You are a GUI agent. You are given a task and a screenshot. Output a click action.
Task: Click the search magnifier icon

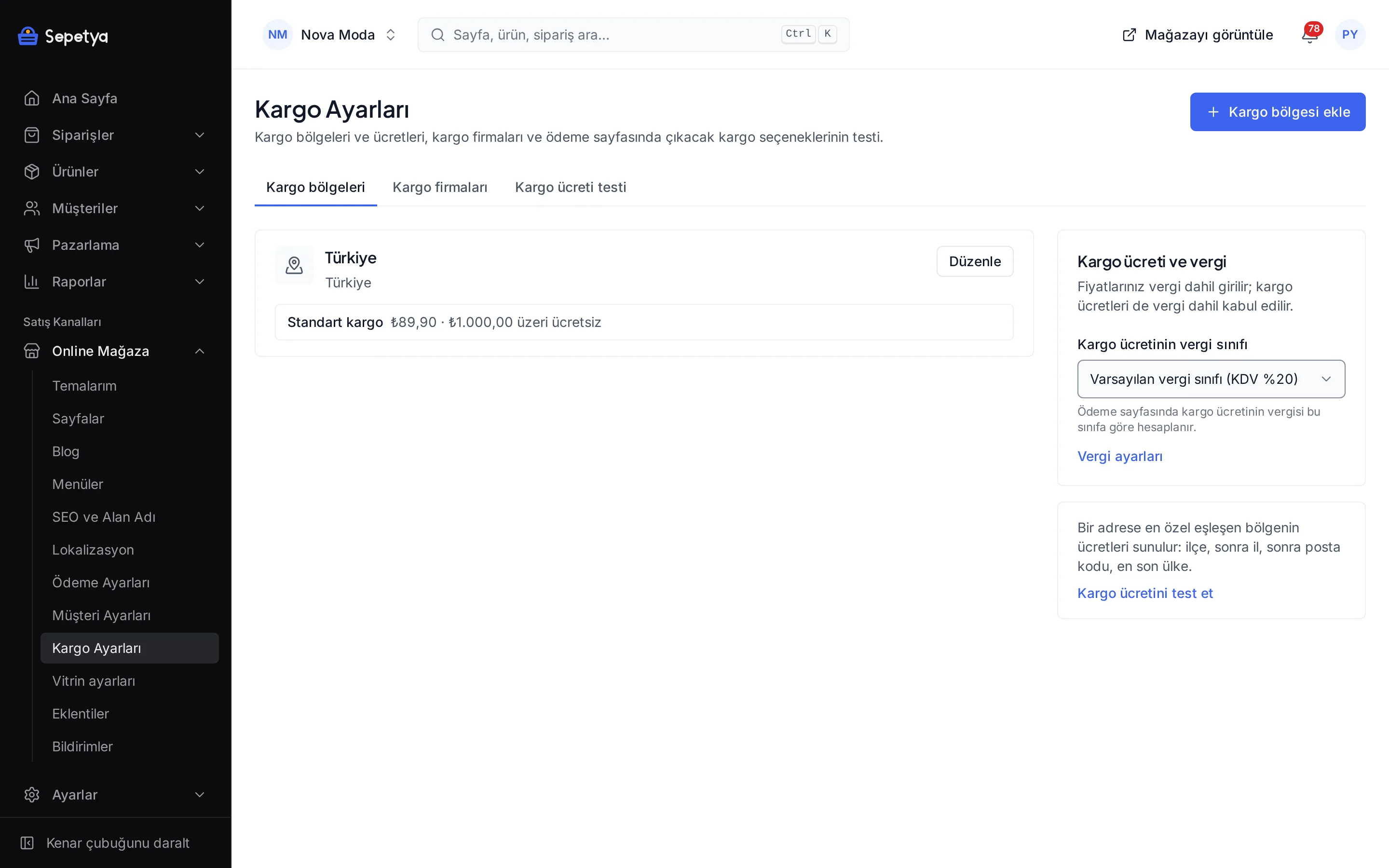[438, 35]
